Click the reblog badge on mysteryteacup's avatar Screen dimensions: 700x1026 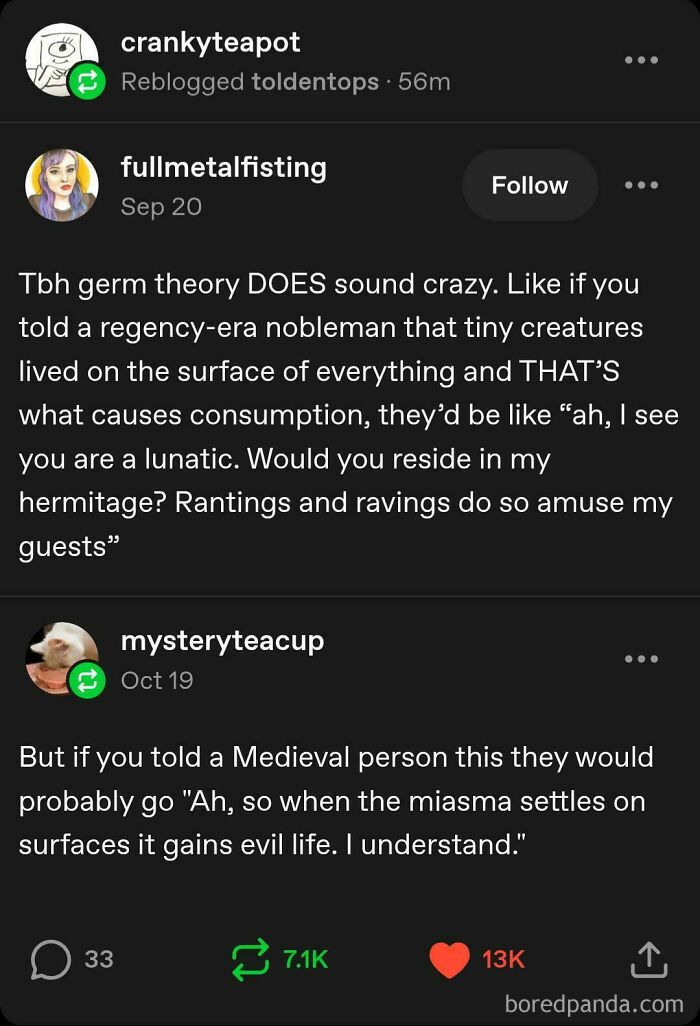click(88, 681)
